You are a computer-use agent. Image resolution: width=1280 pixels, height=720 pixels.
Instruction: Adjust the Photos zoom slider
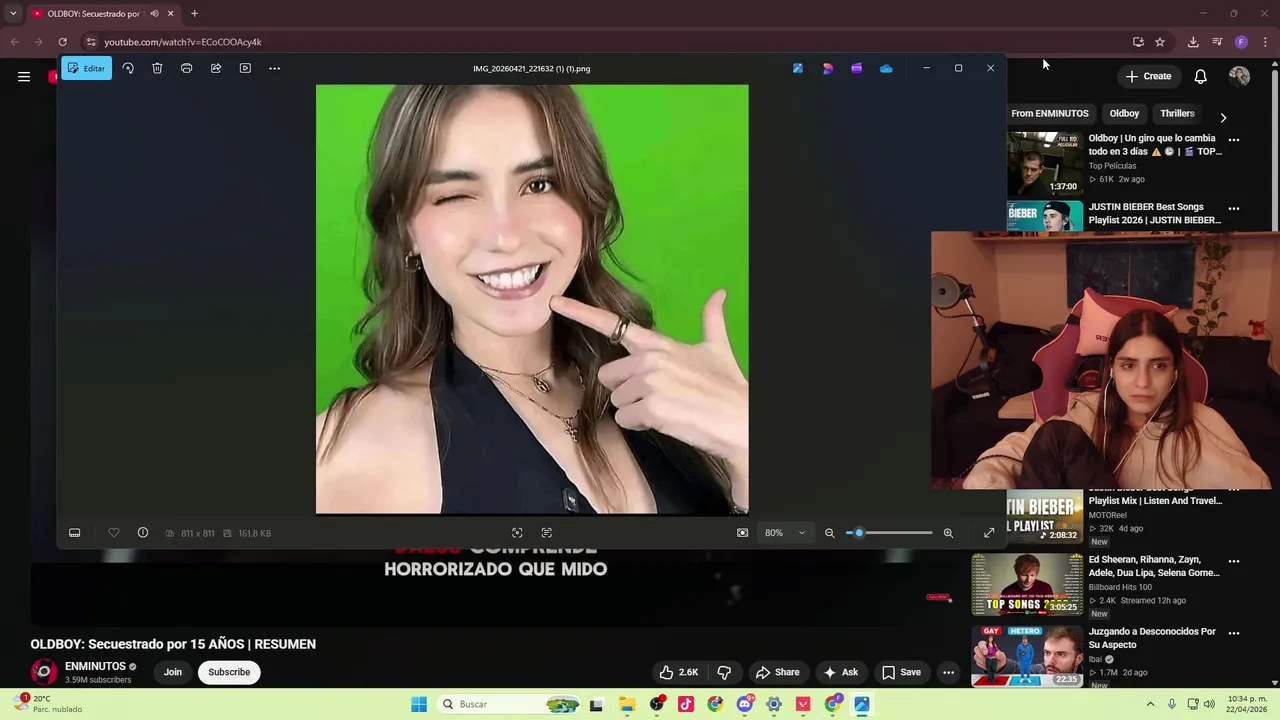(x=889, y=533)
